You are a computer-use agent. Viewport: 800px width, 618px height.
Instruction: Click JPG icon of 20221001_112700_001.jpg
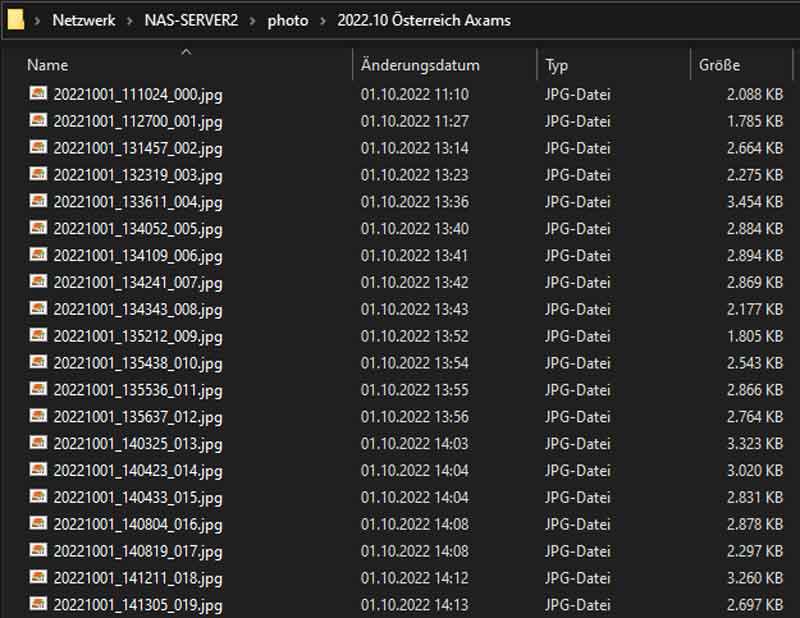click(38, 120)
